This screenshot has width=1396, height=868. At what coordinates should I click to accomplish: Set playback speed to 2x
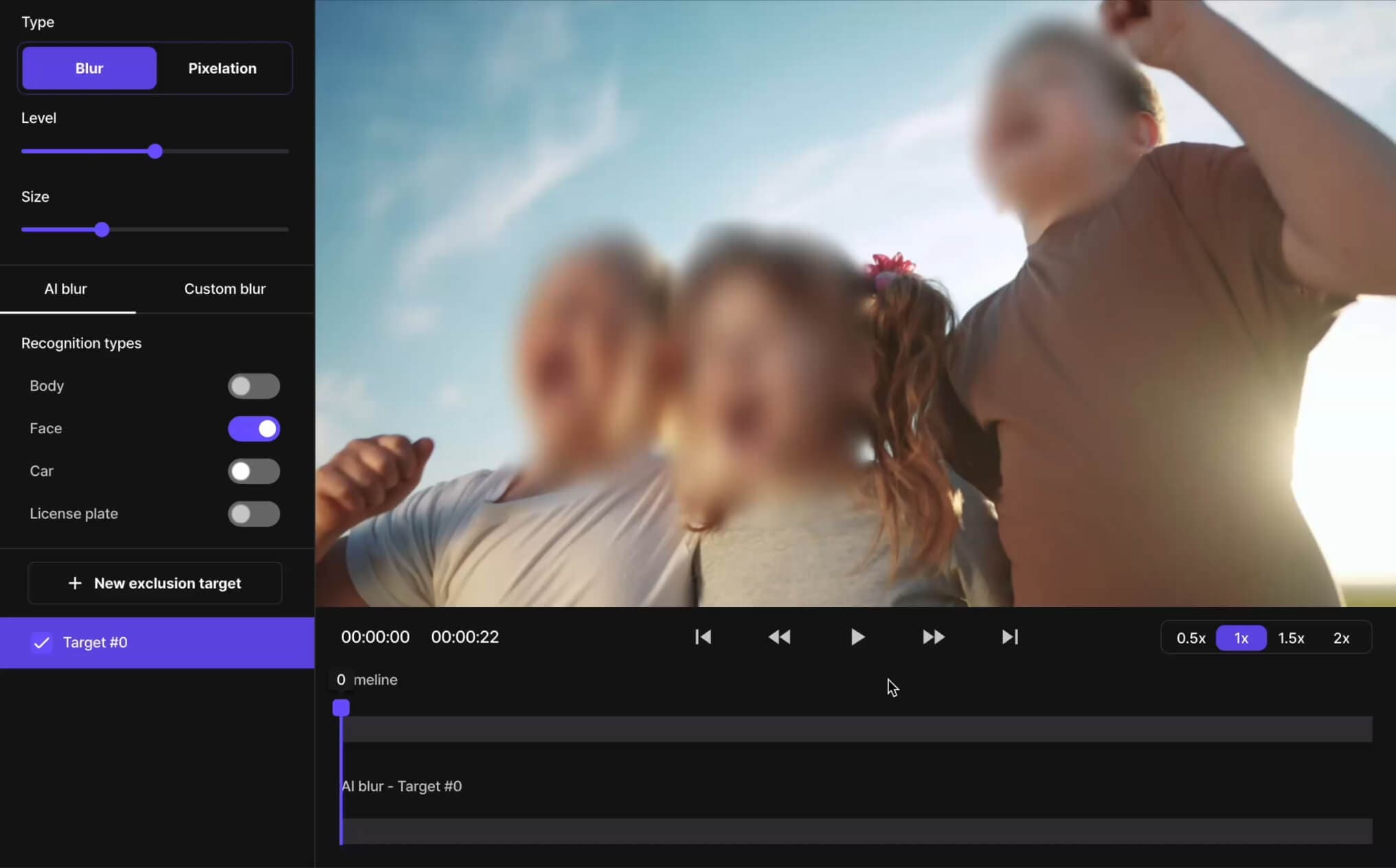1341,638
